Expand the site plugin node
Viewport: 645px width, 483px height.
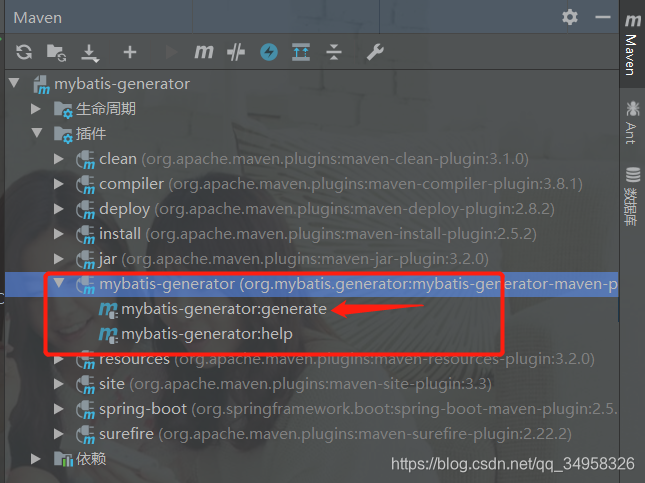click(x=59, y=384)
